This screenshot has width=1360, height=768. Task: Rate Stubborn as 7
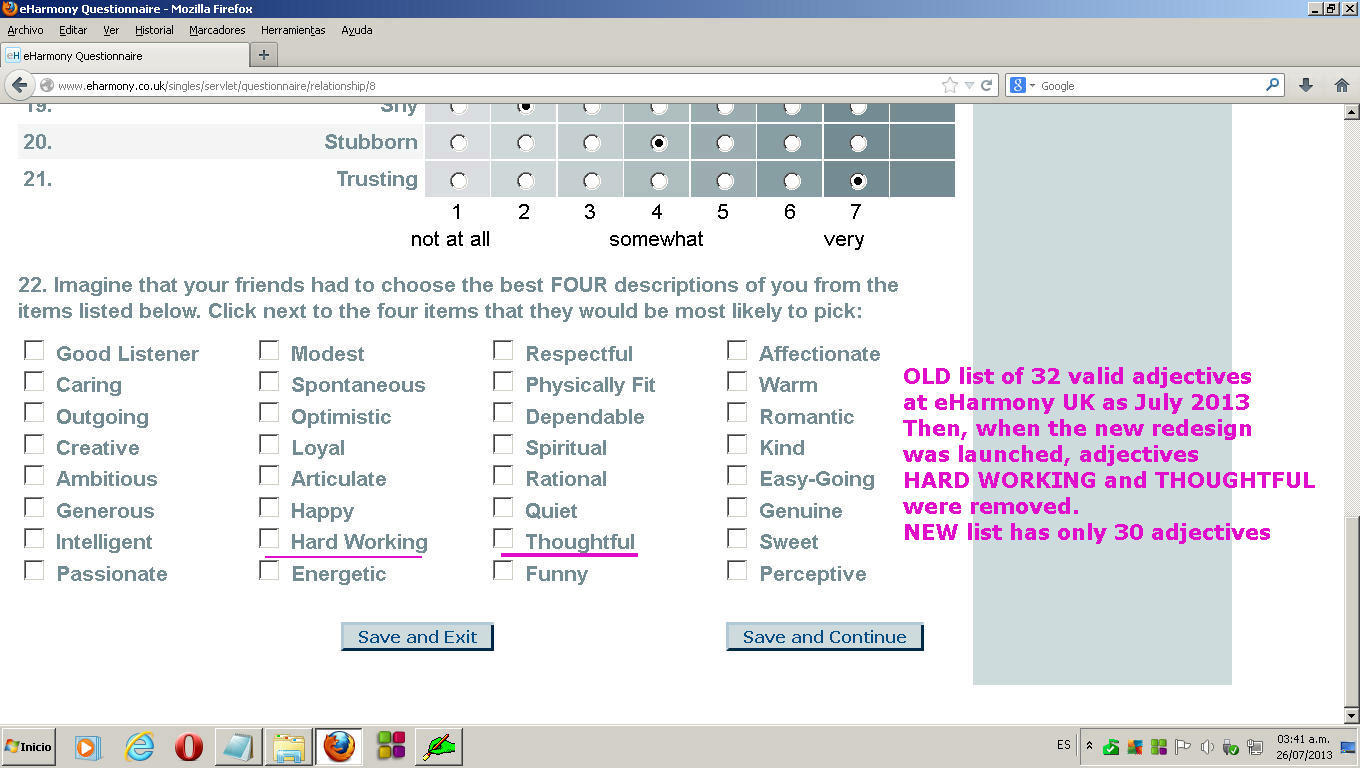[858, 143]
